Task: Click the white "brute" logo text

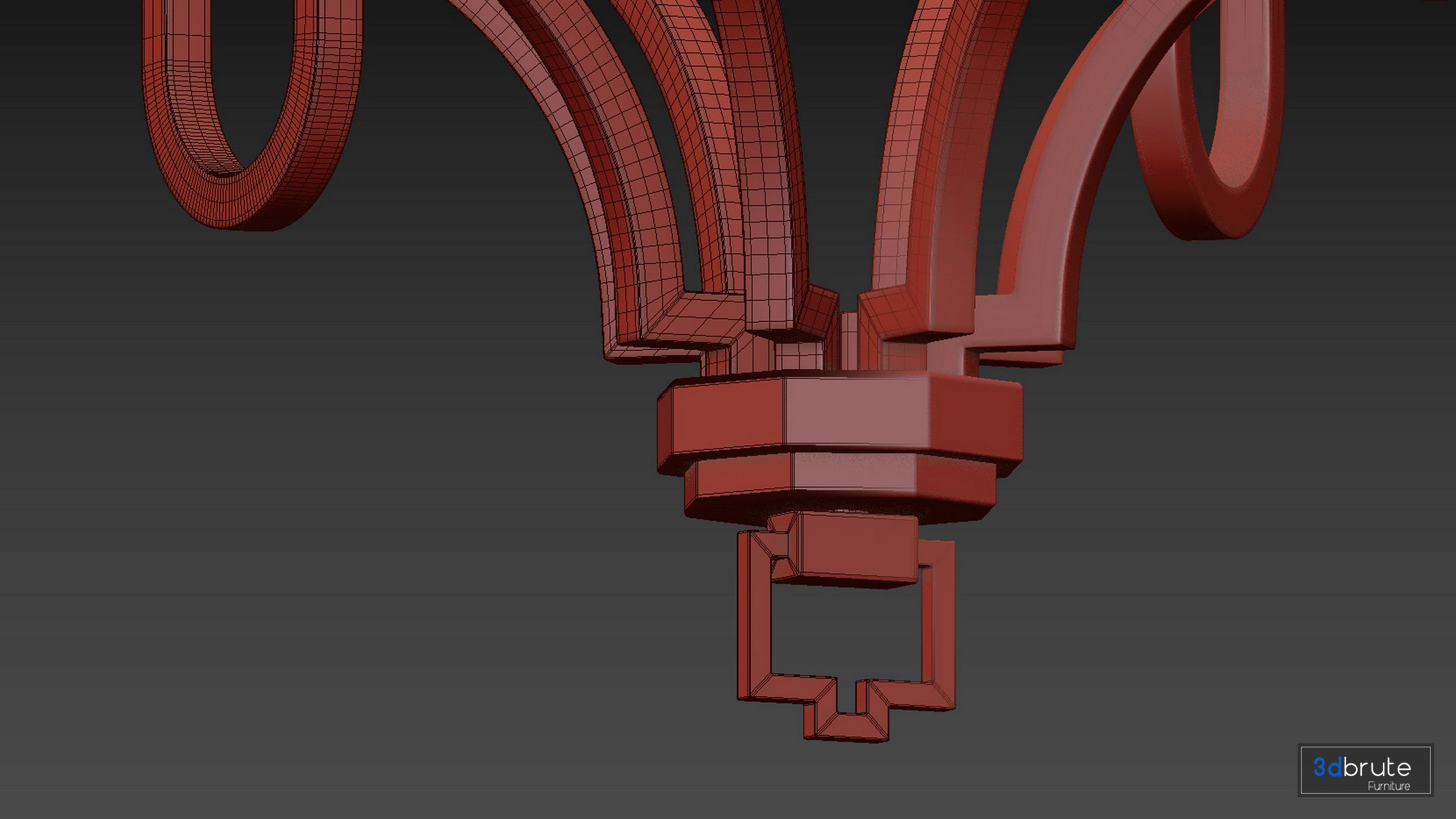Action: point(1377,767)
